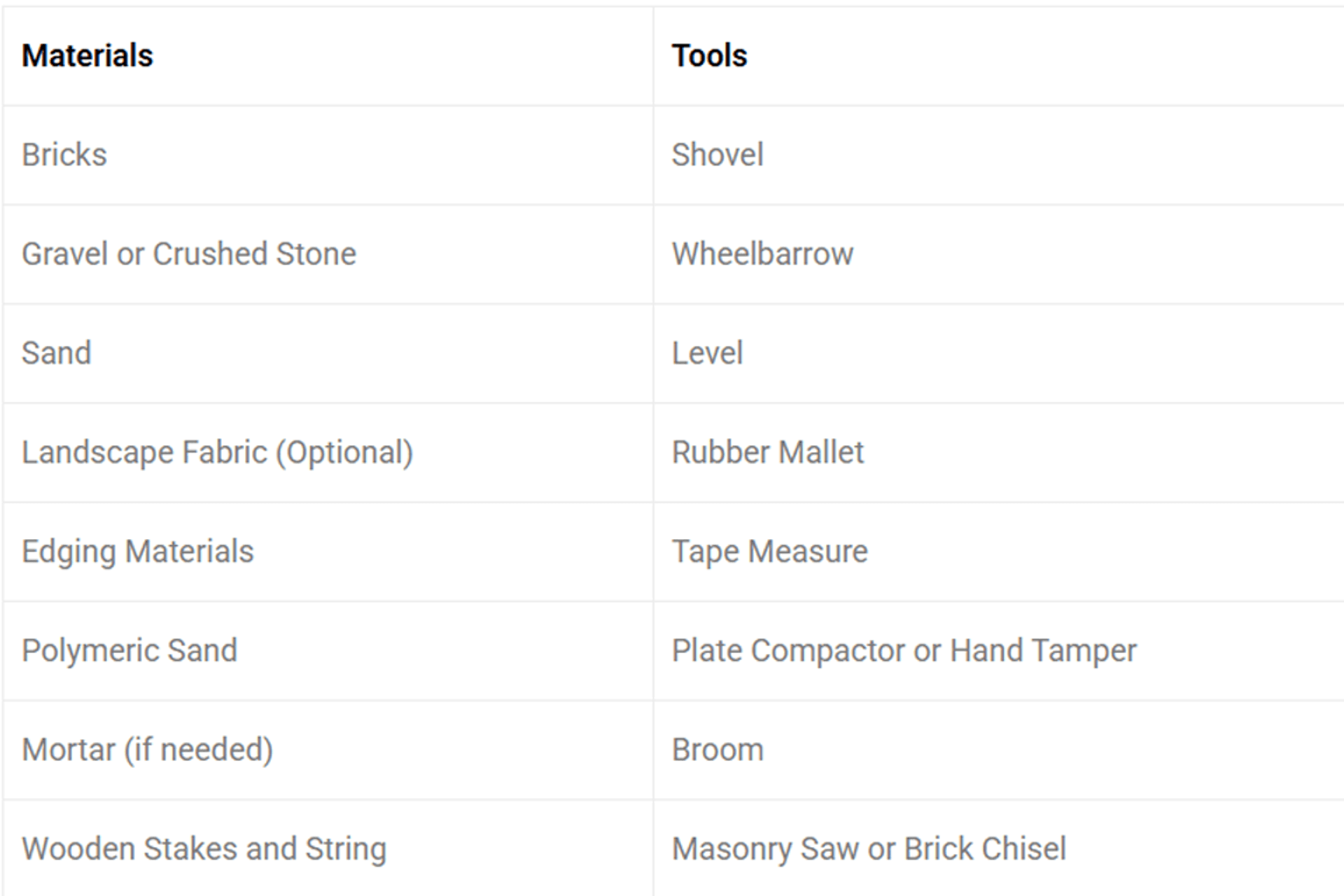Viewport: 1344px width, 896px height.
Task: Select the Sand material cell
Action: pos(57,353)
